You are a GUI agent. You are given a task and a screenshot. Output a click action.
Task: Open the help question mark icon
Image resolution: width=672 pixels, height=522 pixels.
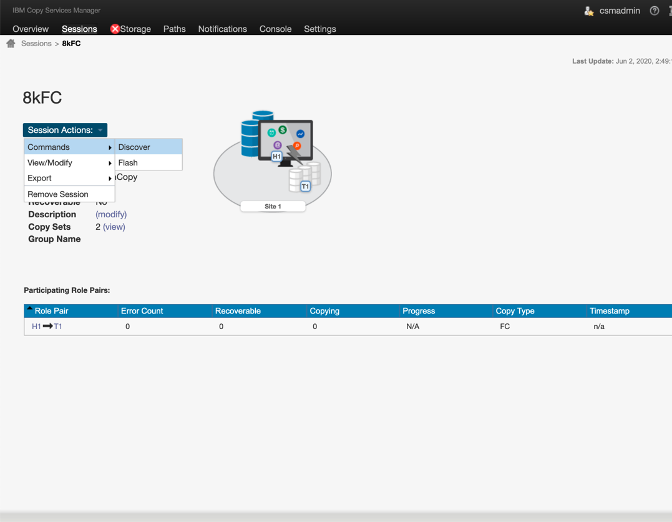654,11
